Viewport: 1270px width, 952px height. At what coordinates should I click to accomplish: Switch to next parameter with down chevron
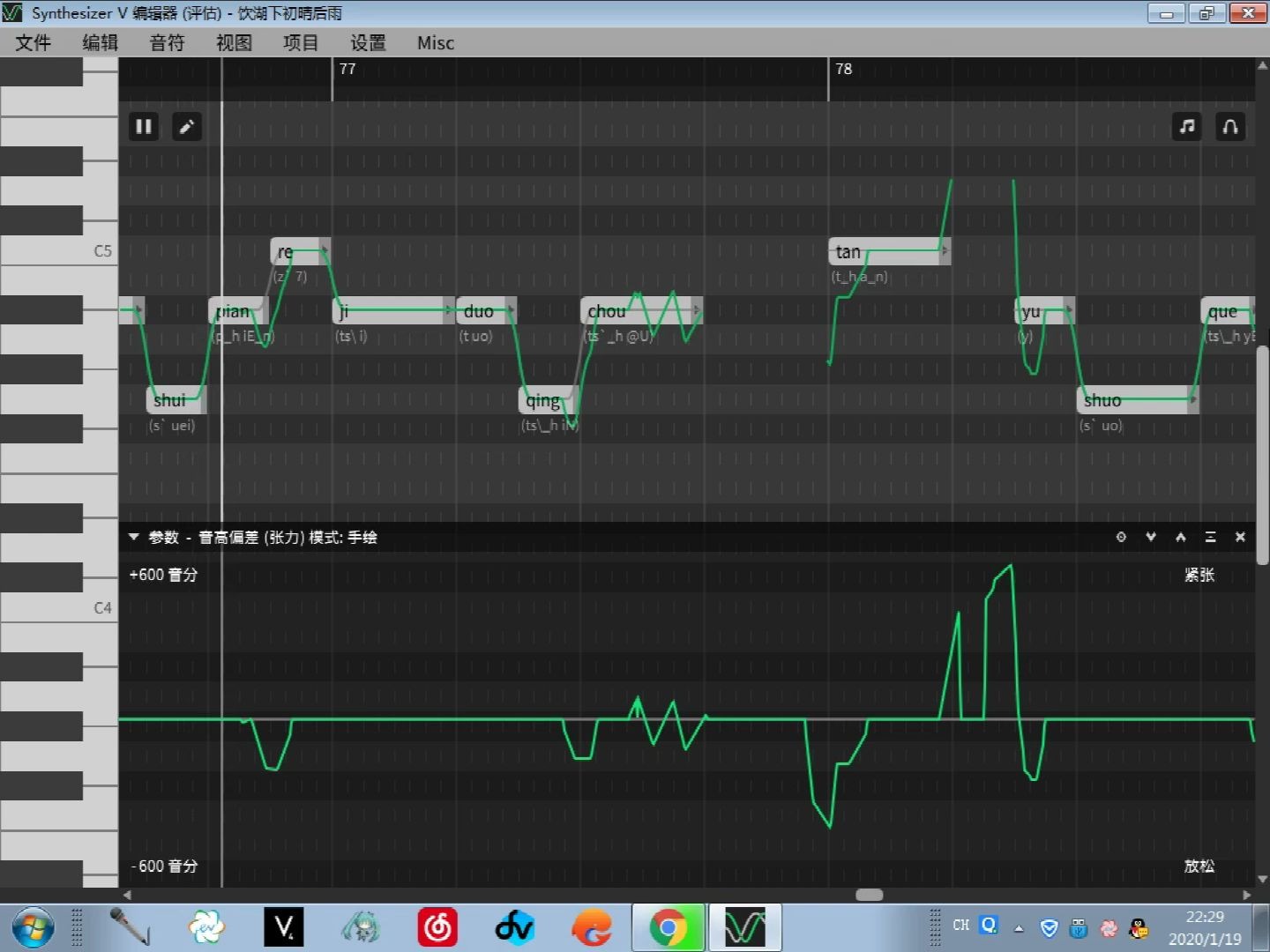[x=1151, y=537]
